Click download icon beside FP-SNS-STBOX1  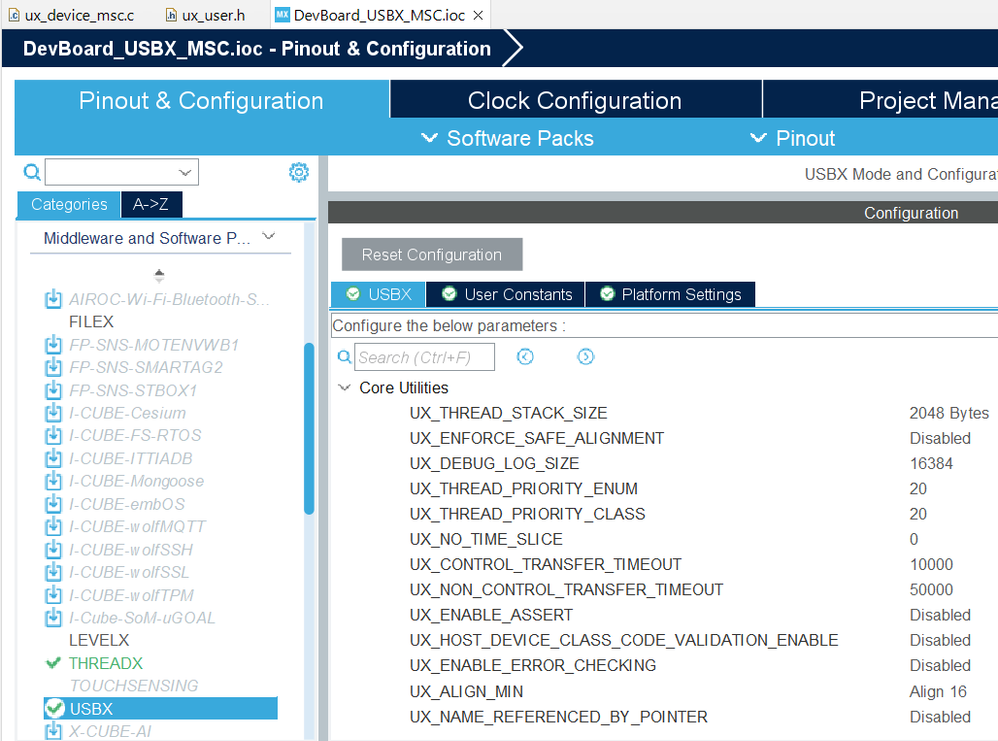pyautogui.click(x=53, y=390)
